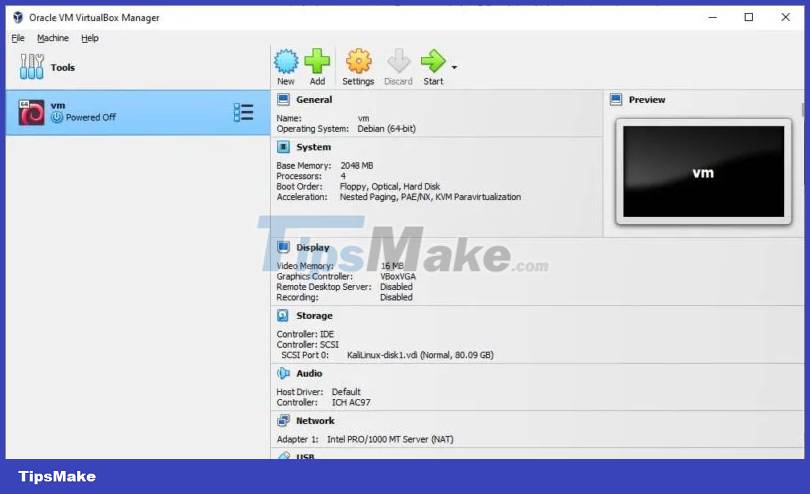Click the General section icon
Image resolution: width=810 pixels, height=494 pixels.
point(283,99)
